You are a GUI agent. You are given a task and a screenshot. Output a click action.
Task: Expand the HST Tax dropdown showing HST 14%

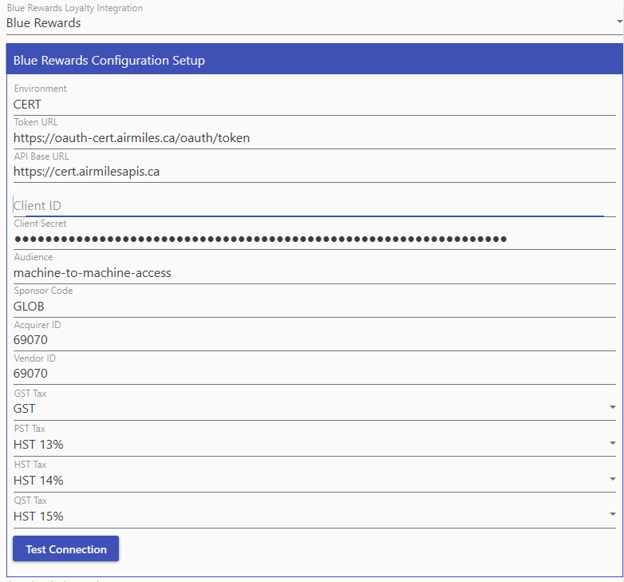click(314, 480)
